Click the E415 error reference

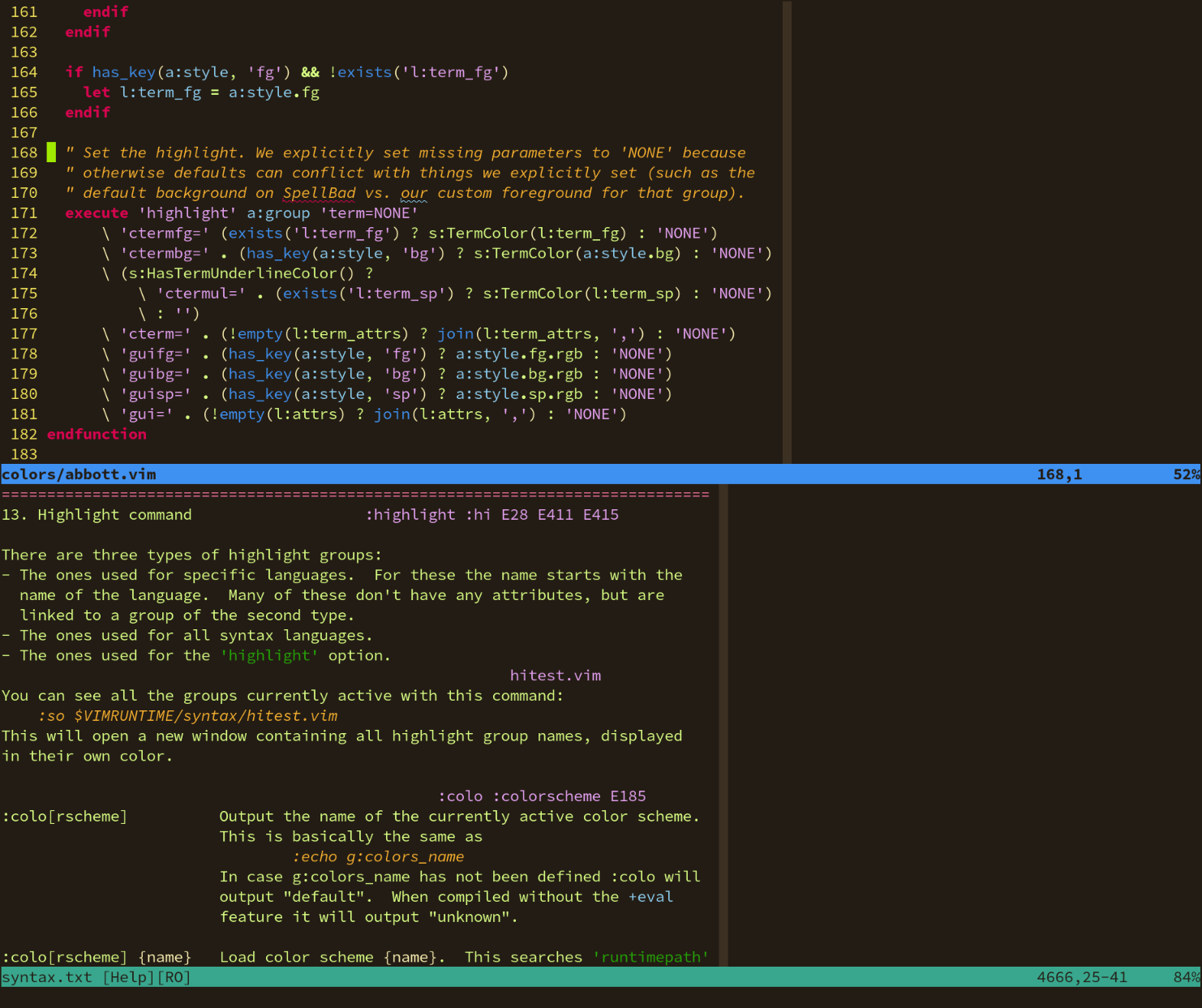[600, 514]
